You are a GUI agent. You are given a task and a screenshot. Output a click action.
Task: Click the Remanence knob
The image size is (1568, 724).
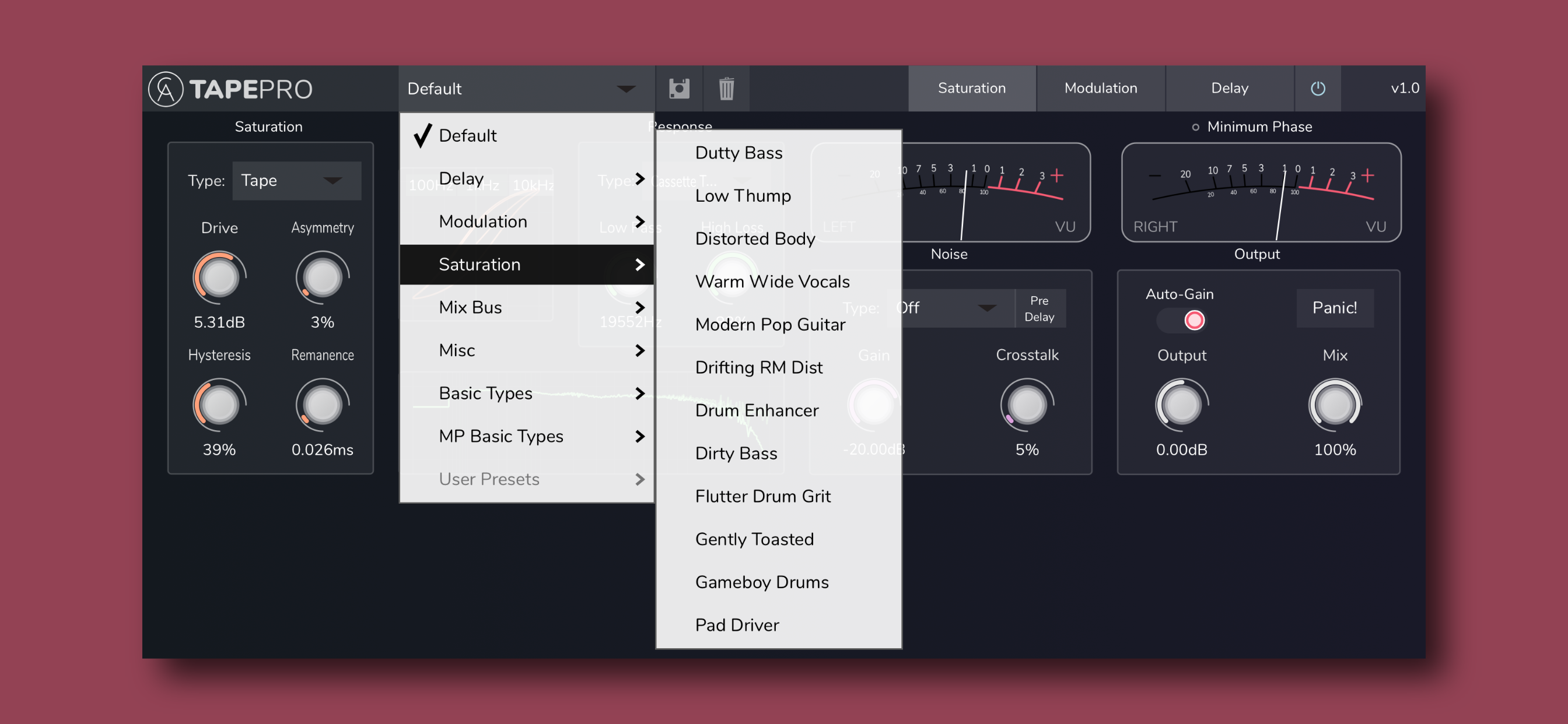coord(322,405)
